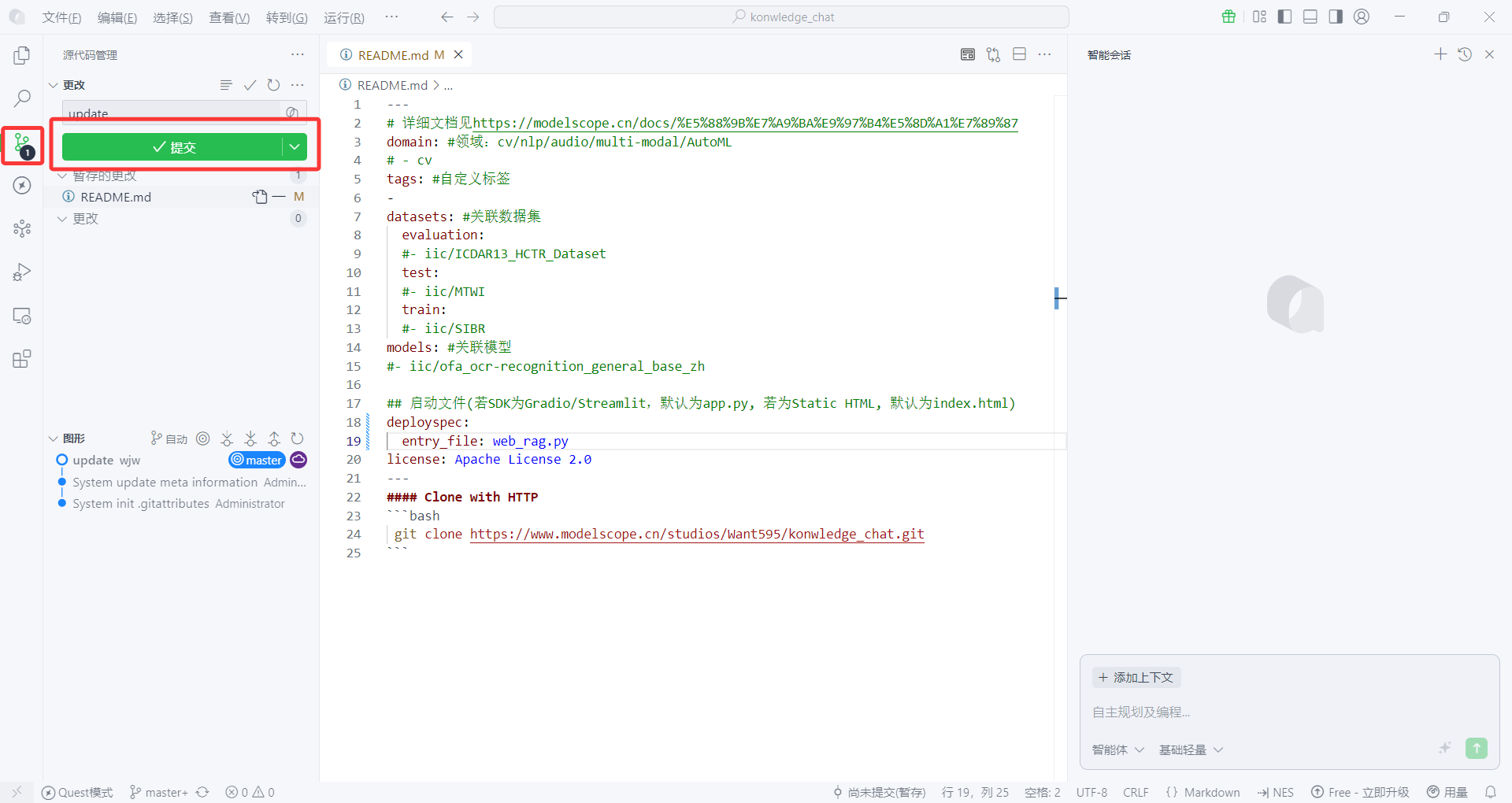Open the git clone URL on line 24
1512x803 pixels.
click(697, 534)
